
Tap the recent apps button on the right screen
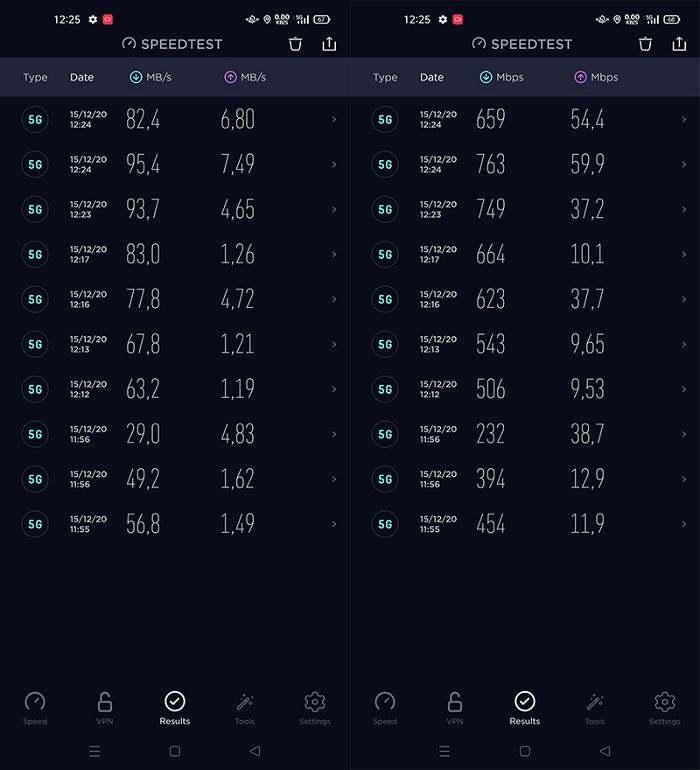click(445, 751)
